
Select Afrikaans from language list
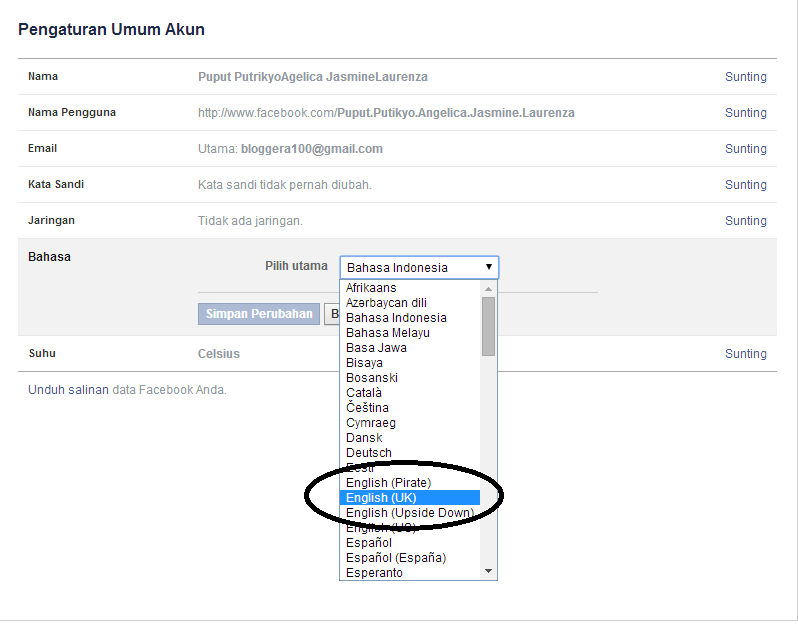(x=410, y=288)
